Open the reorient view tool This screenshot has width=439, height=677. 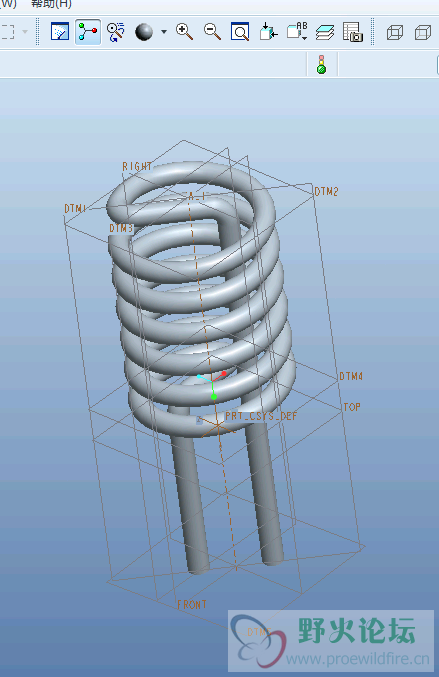pos(268,32)
